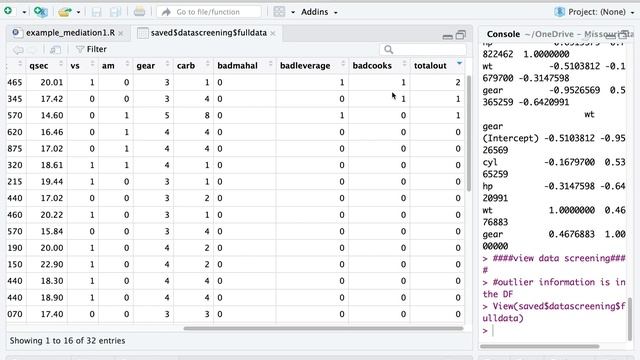
Task: Select the qsec value 16.46
Action: pos(52,132)
